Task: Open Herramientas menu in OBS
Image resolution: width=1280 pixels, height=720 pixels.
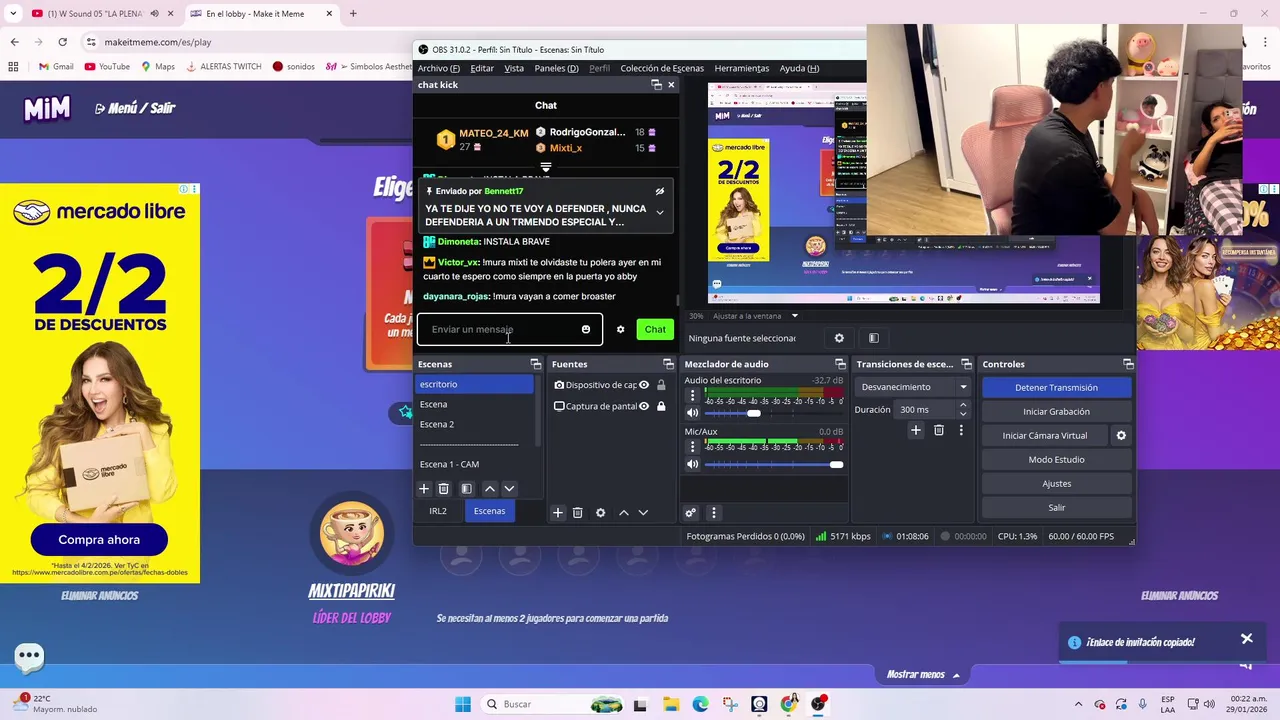Action: (742, 68)
